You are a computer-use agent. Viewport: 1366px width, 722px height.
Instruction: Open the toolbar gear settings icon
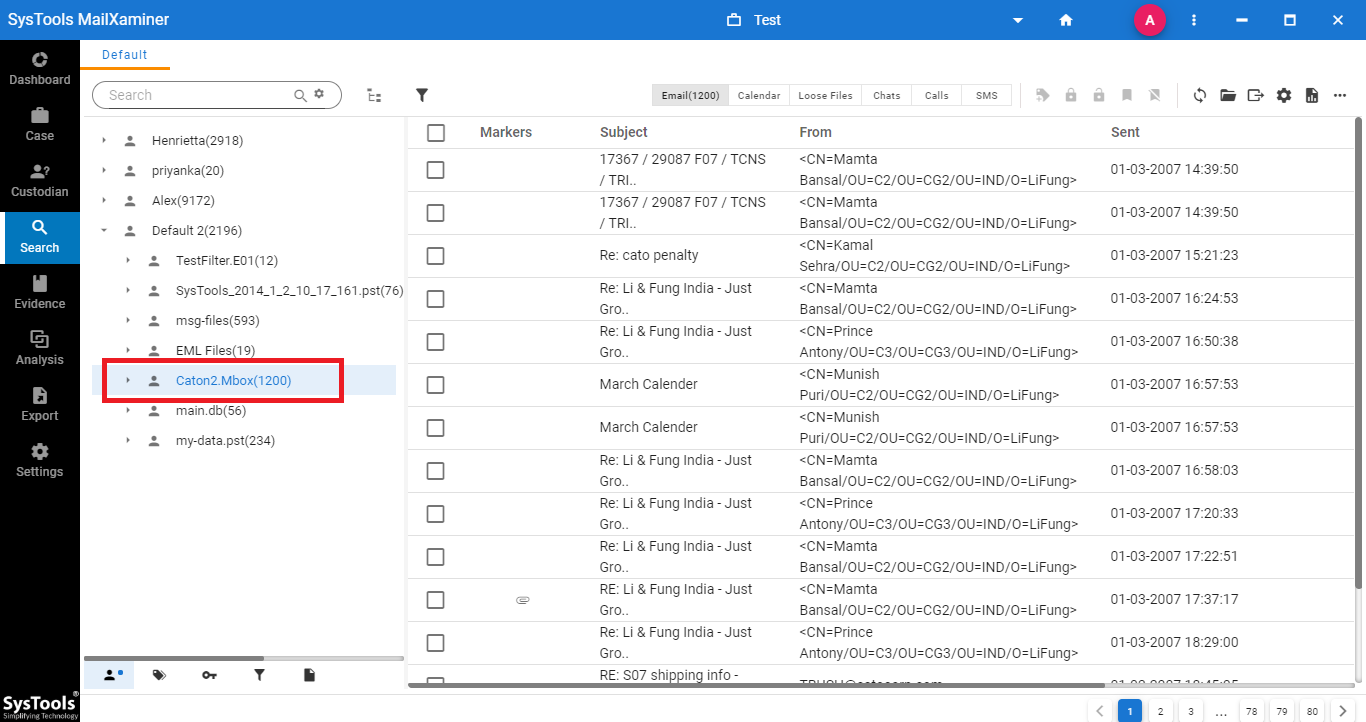1284,95
